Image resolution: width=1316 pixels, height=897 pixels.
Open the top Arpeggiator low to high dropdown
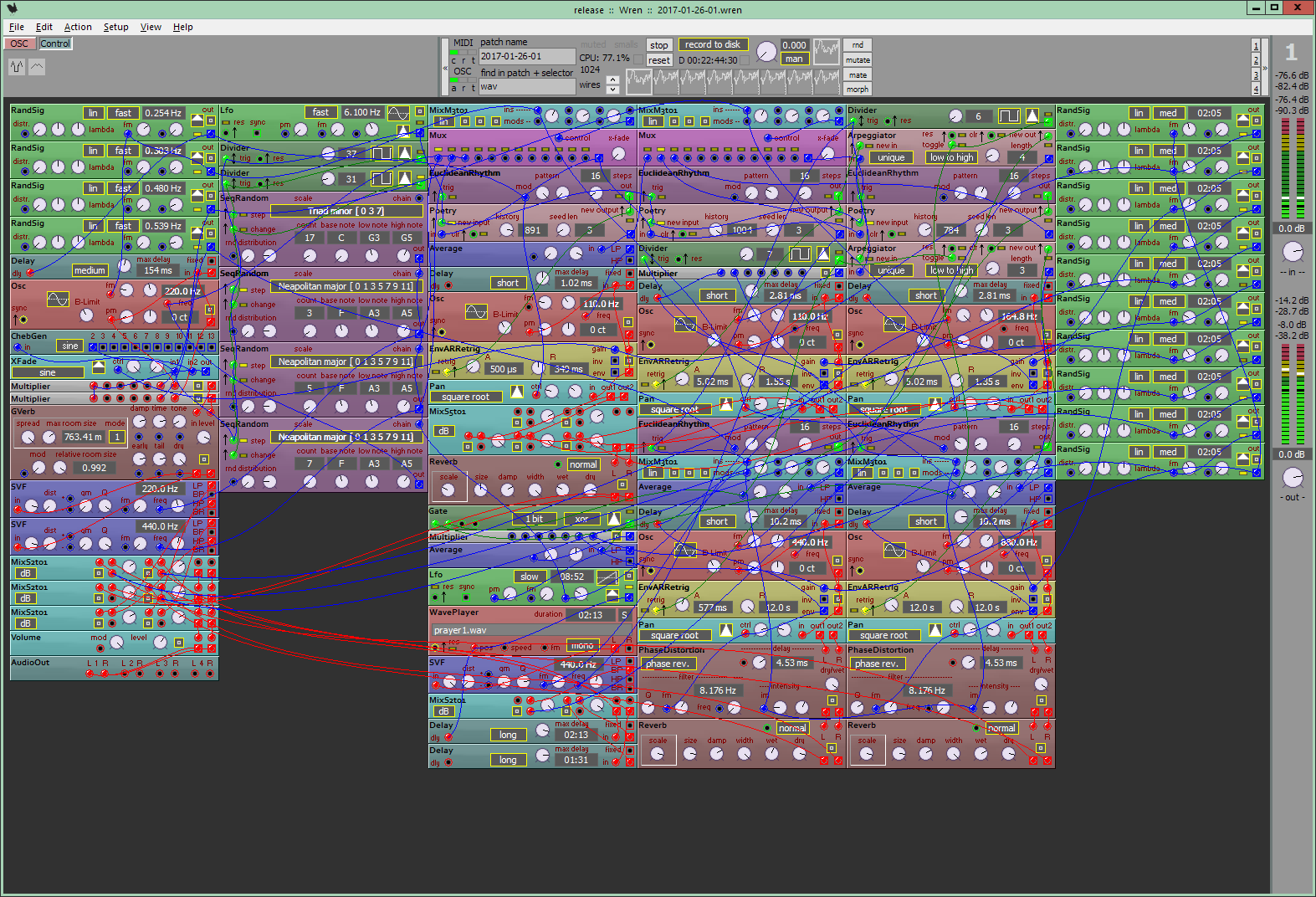952,157
